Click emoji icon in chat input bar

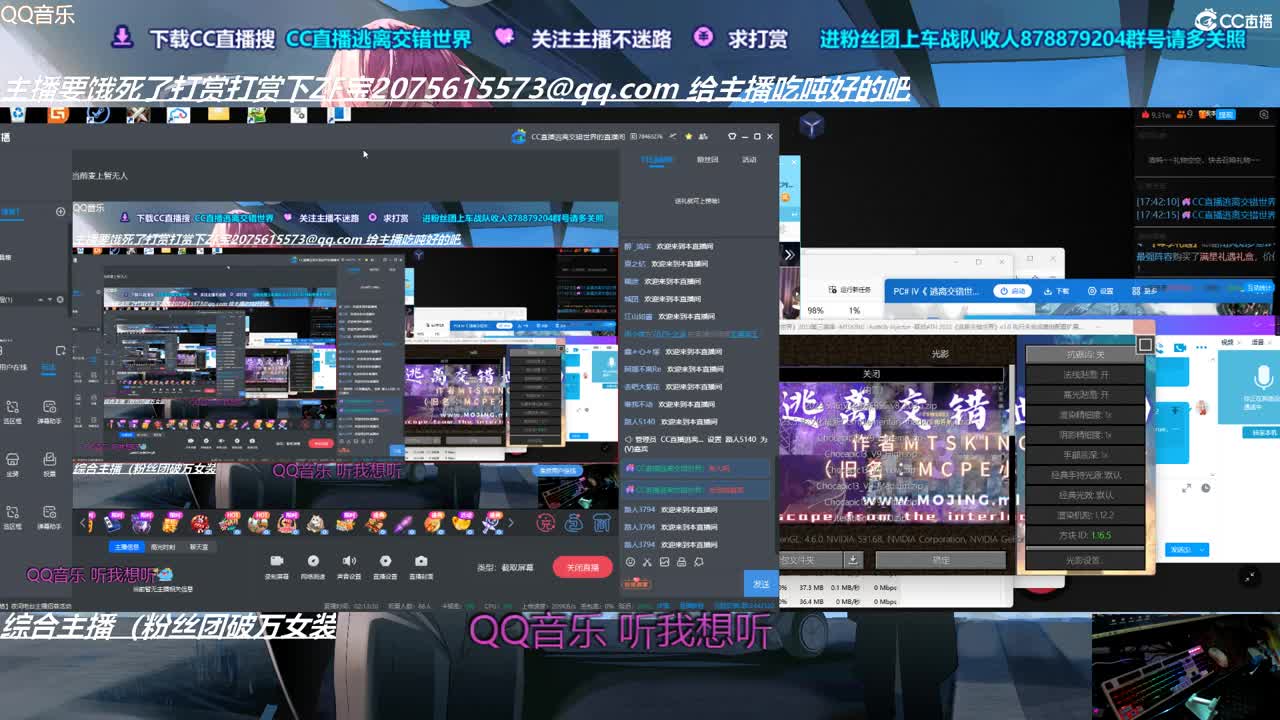tap(630, 562)
